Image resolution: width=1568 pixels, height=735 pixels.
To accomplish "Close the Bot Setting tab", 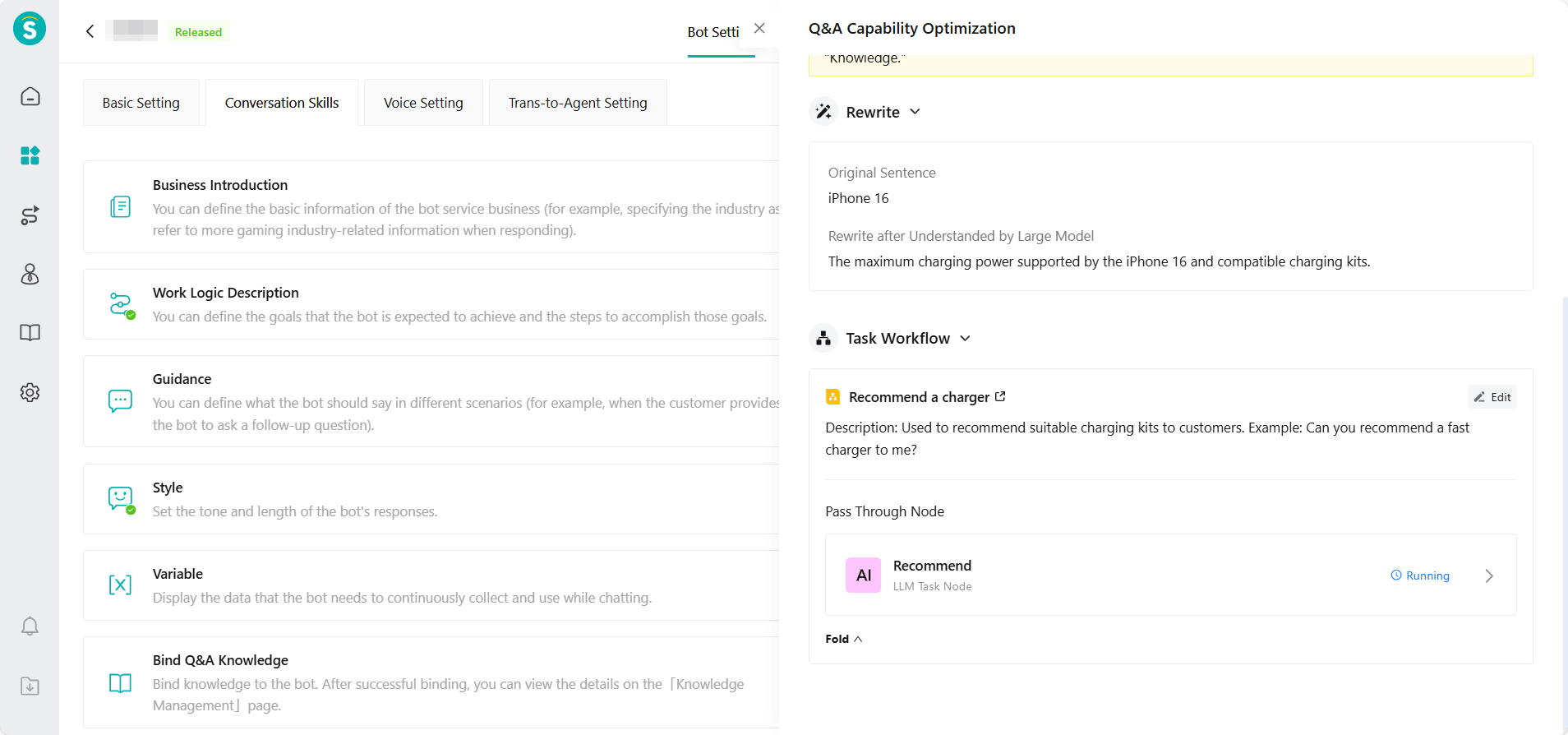I will 759,28.
